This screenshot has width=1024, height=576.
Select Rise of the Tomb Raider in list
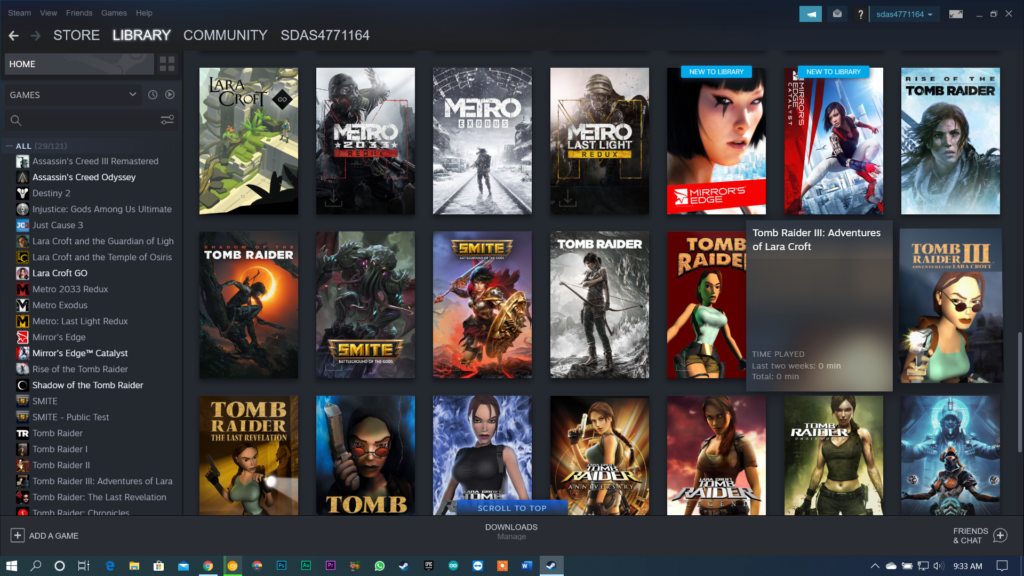(x=80, y=369)
